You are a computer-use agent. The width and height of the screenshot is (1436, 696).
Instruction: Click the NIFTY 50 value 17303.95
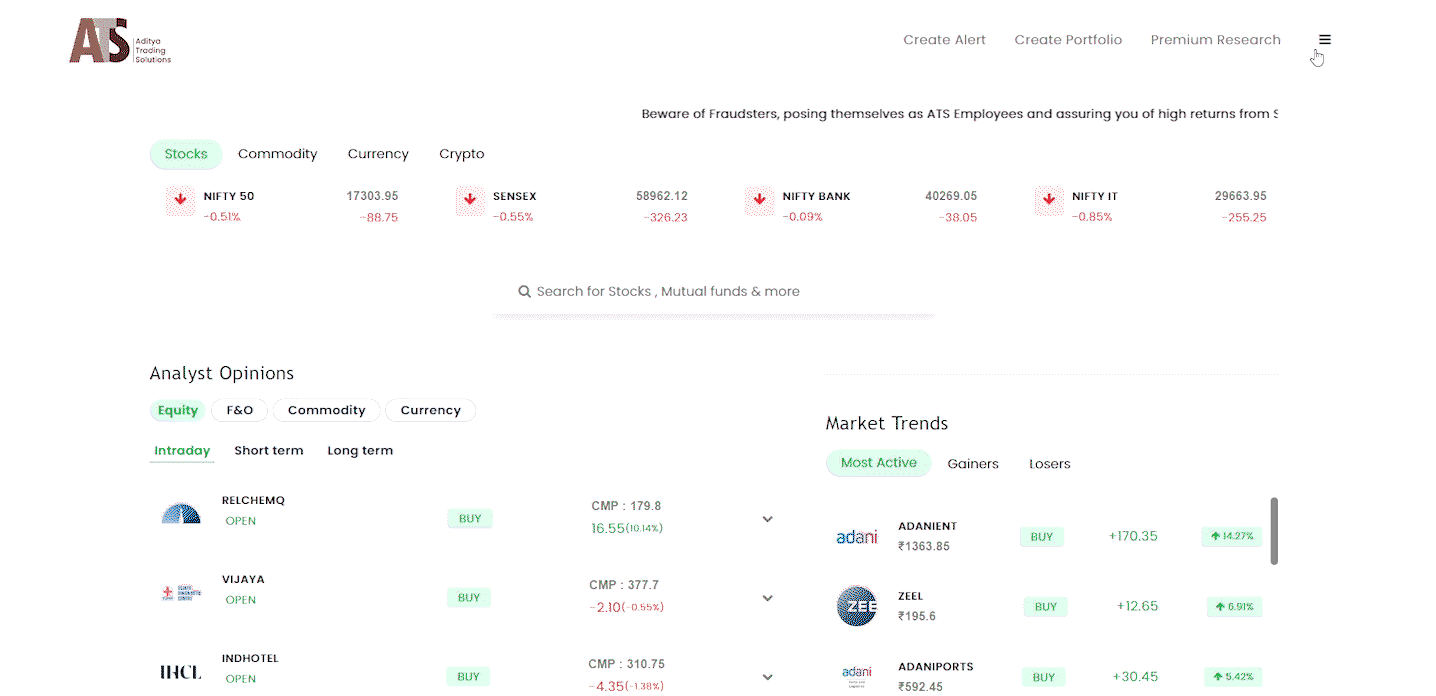coord(373,196)
